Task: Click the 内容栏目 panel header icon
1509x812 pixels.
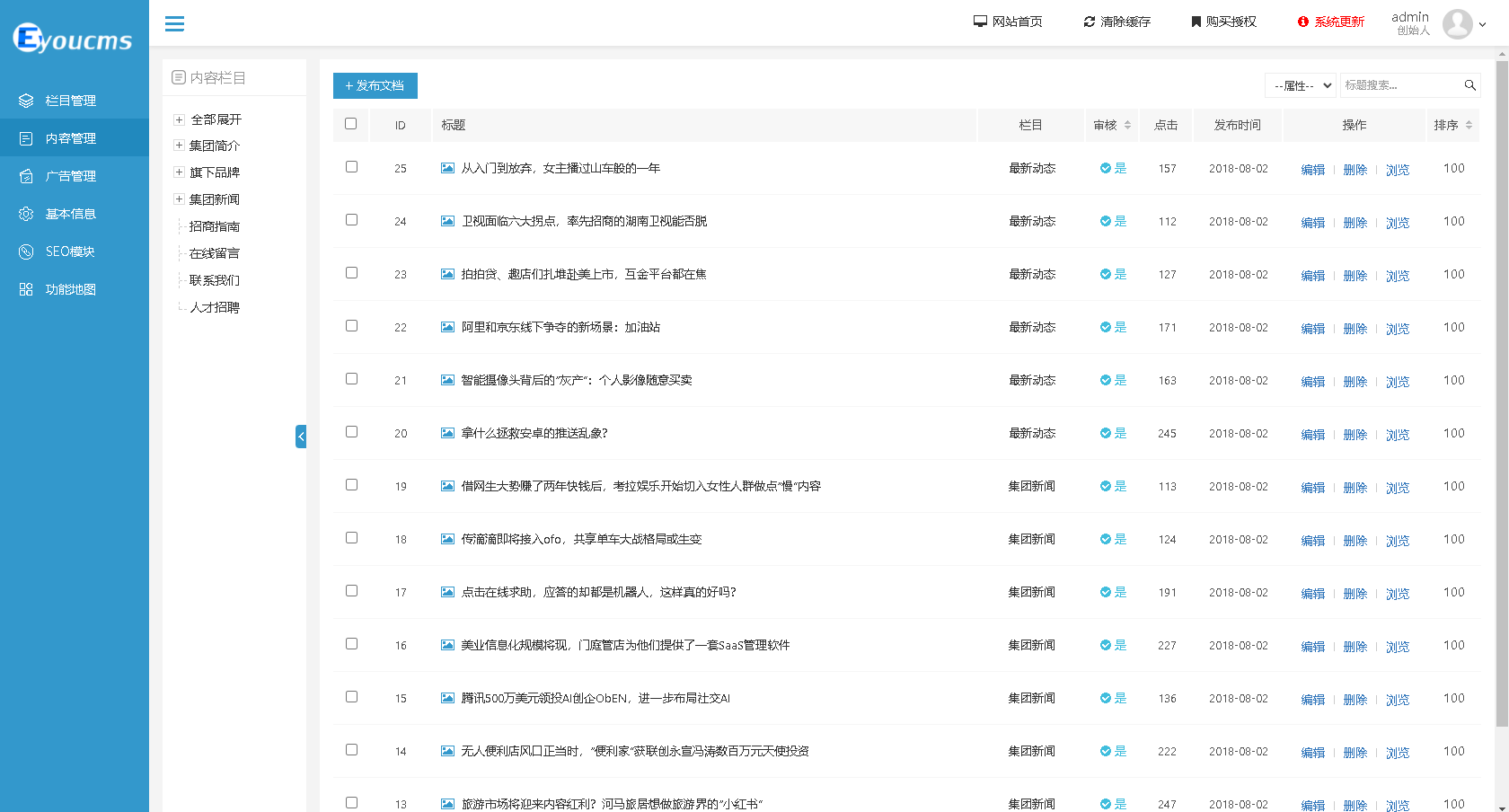Action: [179, 78]
